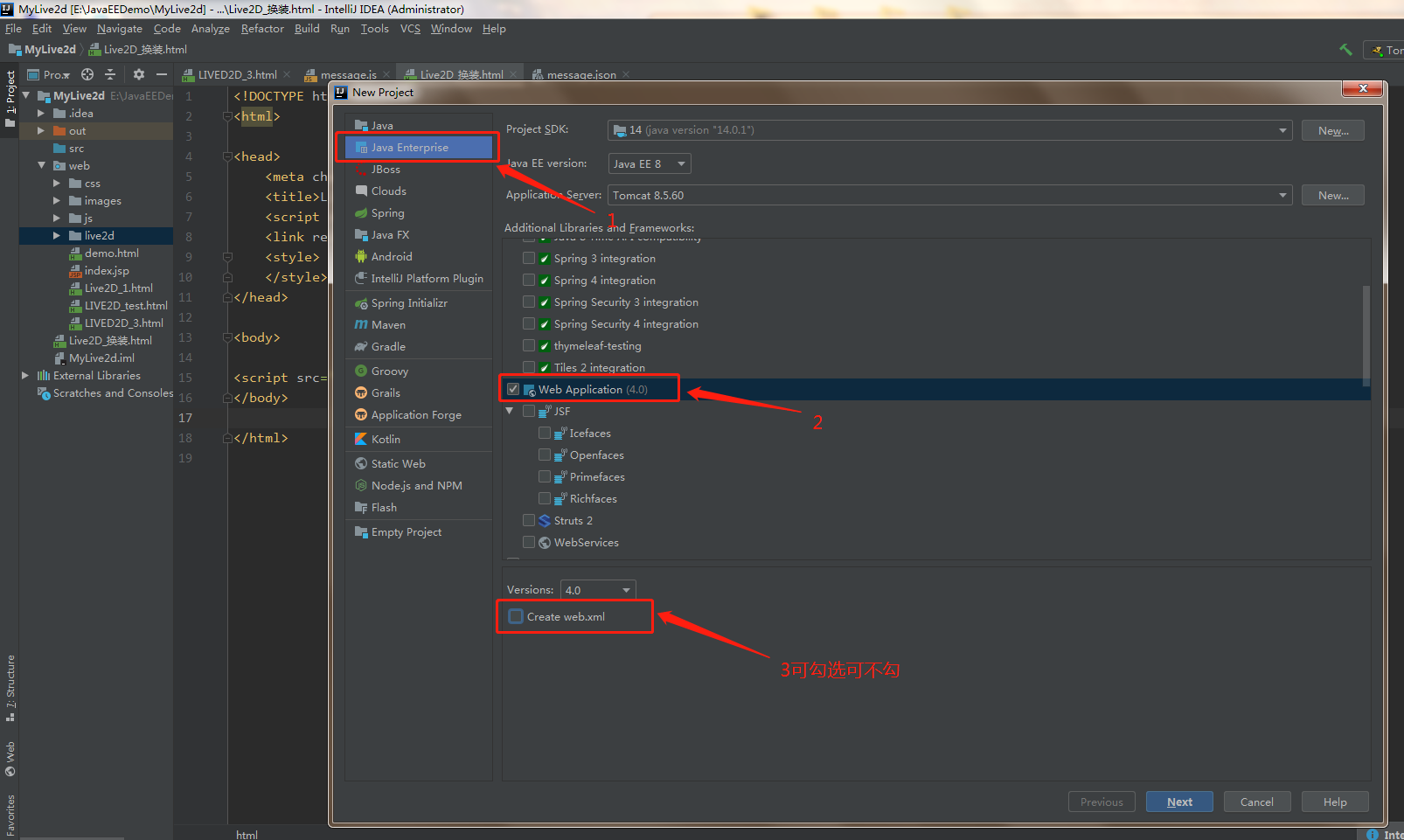Open the Navigate menu
Viewport: 1404px width, 840px height.
tap(120, 29)
